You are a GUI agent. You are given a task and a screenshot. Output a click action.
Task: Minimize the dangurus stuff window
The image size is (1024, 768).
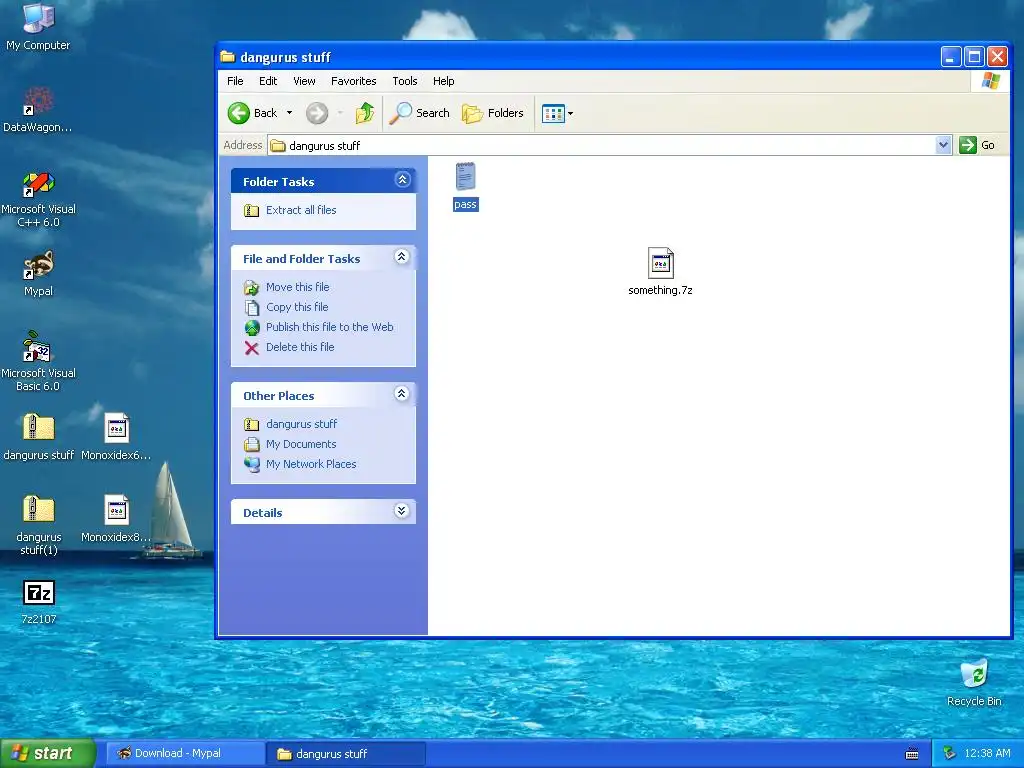point(950,57)
